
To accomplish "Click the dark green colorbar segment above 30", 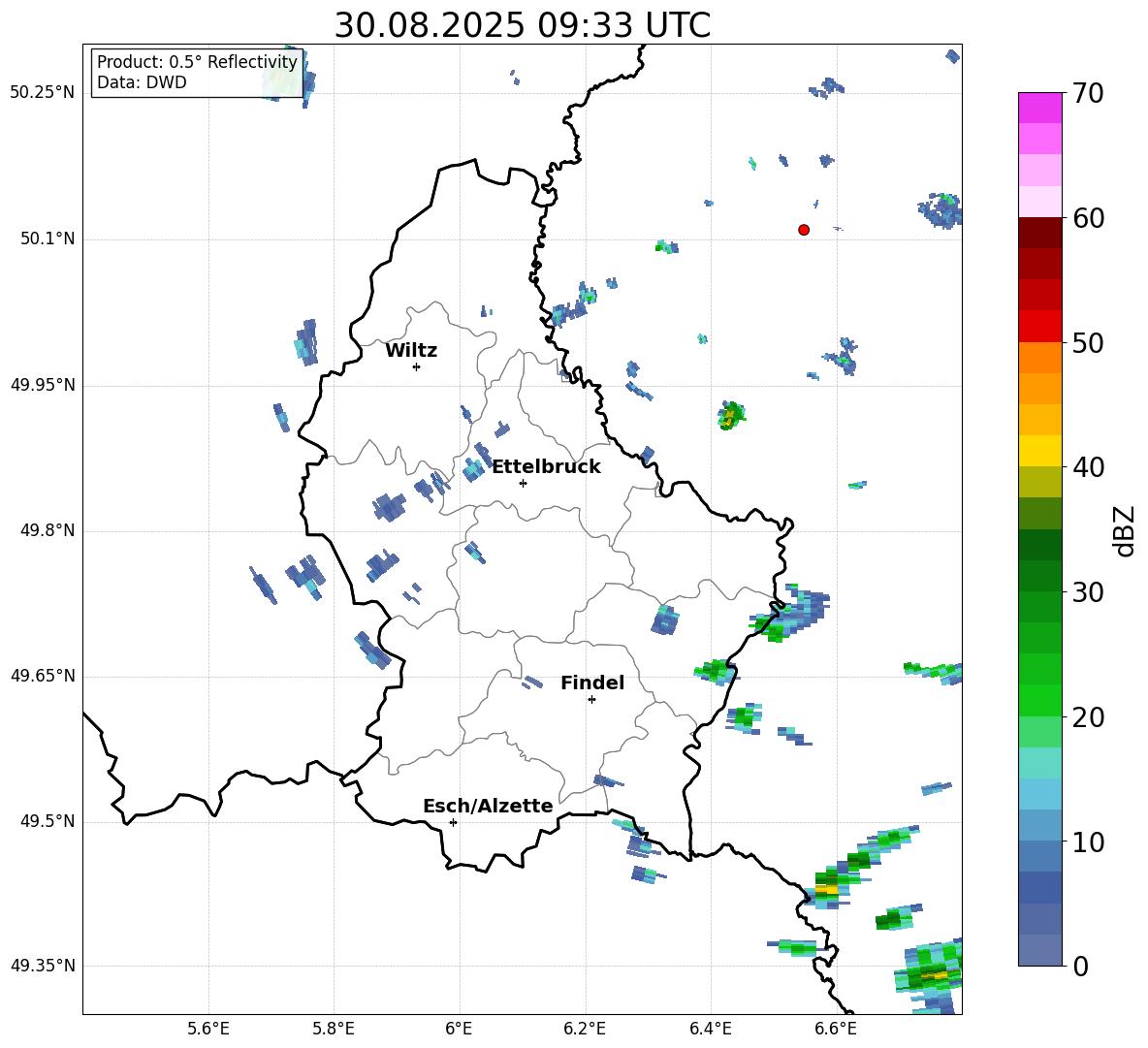I will click(x=1039, y=576).
